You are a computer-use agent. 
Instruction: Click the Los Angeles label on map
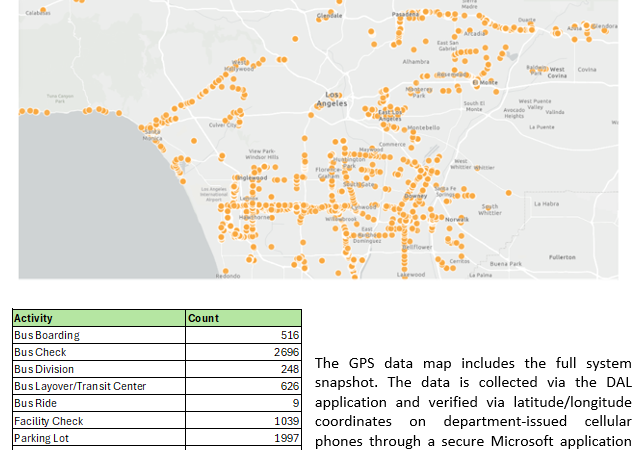point(332,98)
